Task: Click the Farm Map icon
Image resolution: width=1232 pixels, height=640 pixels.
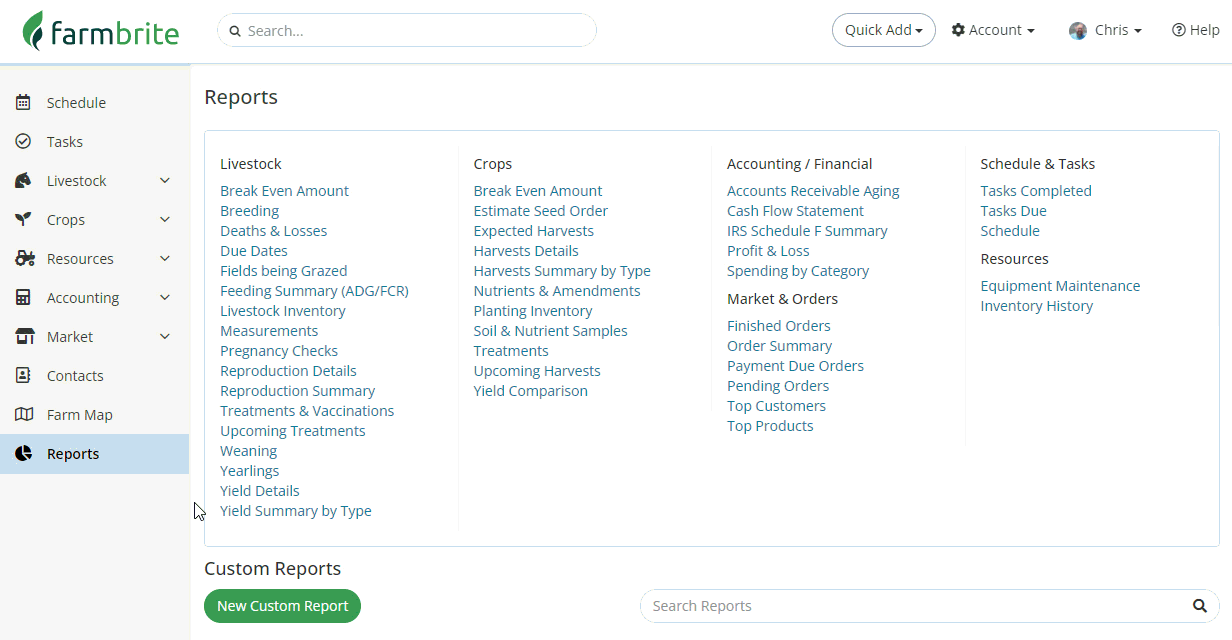Action: 24,414
